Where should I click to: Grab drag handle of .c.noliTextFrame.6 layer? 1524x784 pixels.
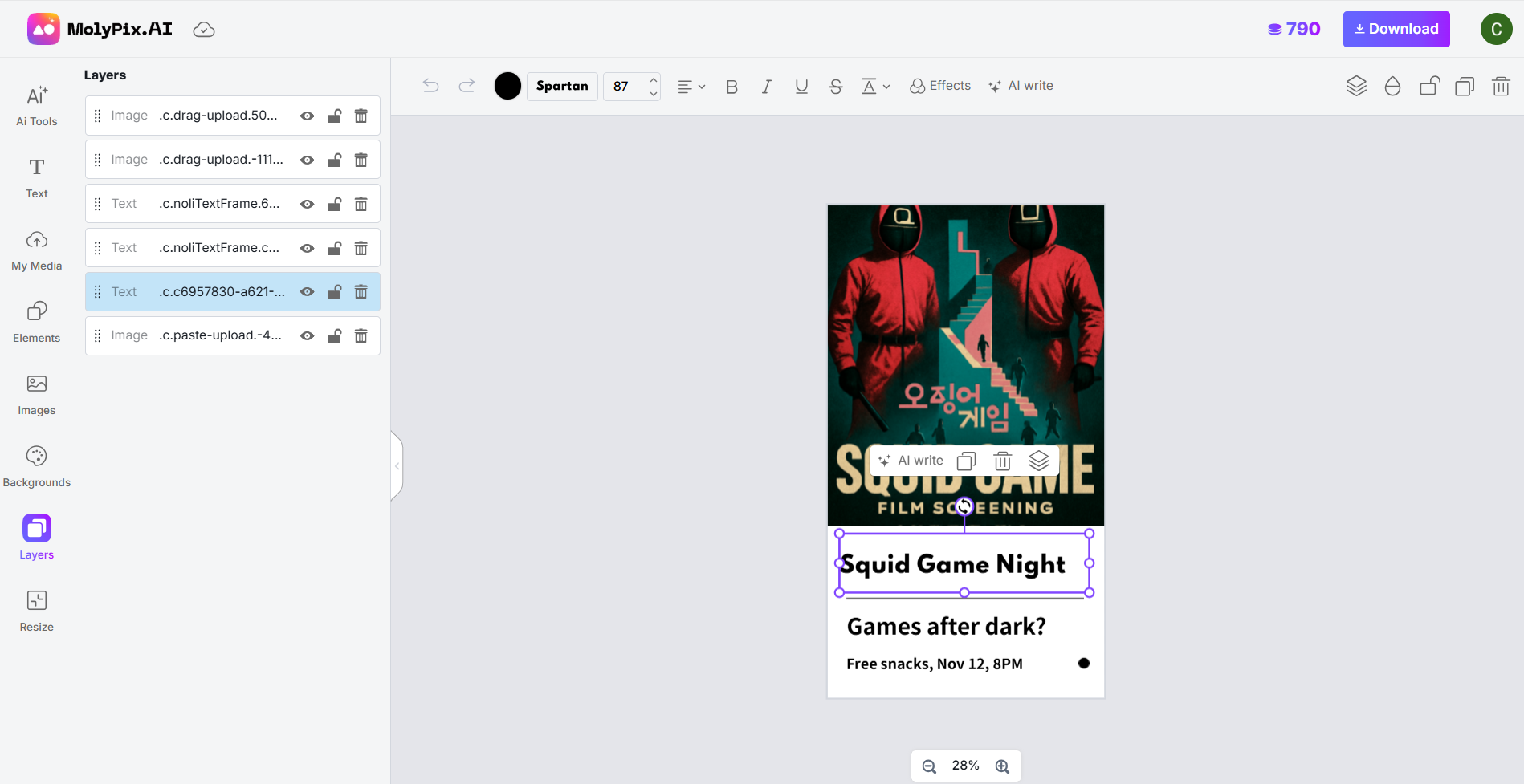click(x=98, y=204)
